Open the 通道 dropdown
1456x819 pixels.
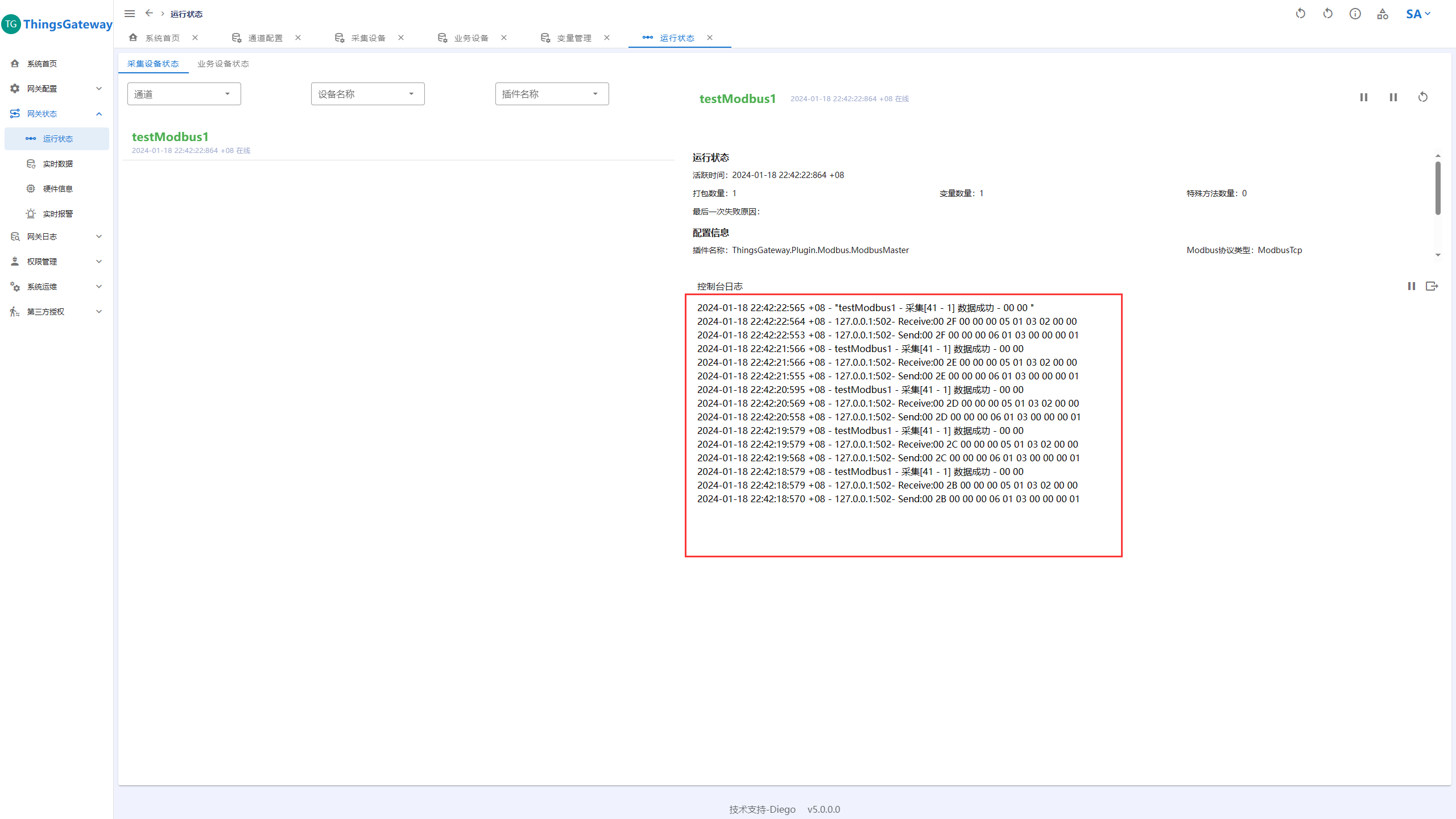pyautogui.click(x=184, y=94)
